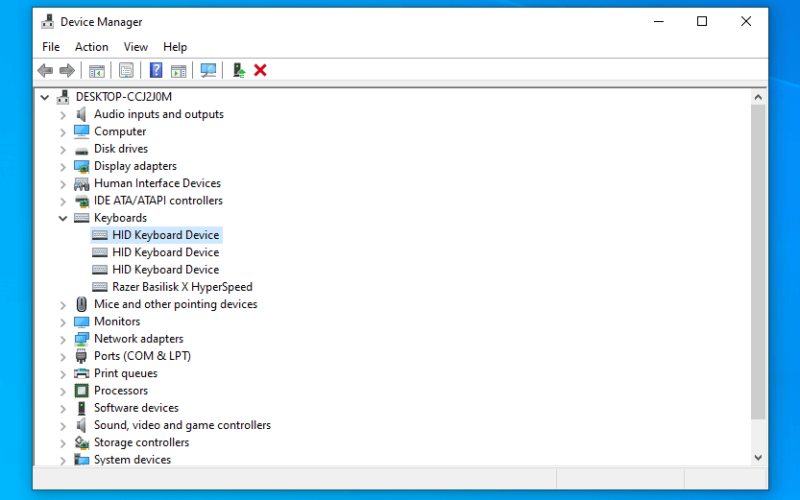
Task: Maximize the Device Manager window
Action: [702, 21]
